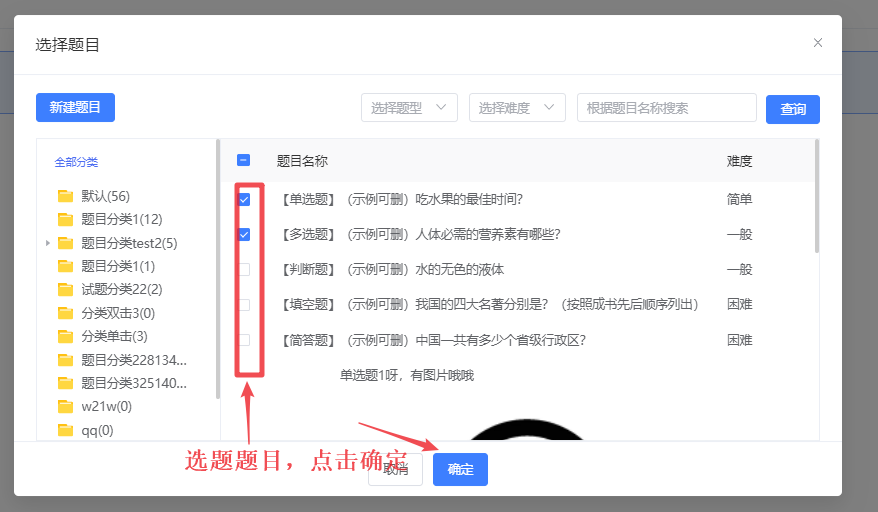This screenshot has width=878, height=512.
Task: Check the 我国的四大名著 question checkbox
Action: [244, 305]
